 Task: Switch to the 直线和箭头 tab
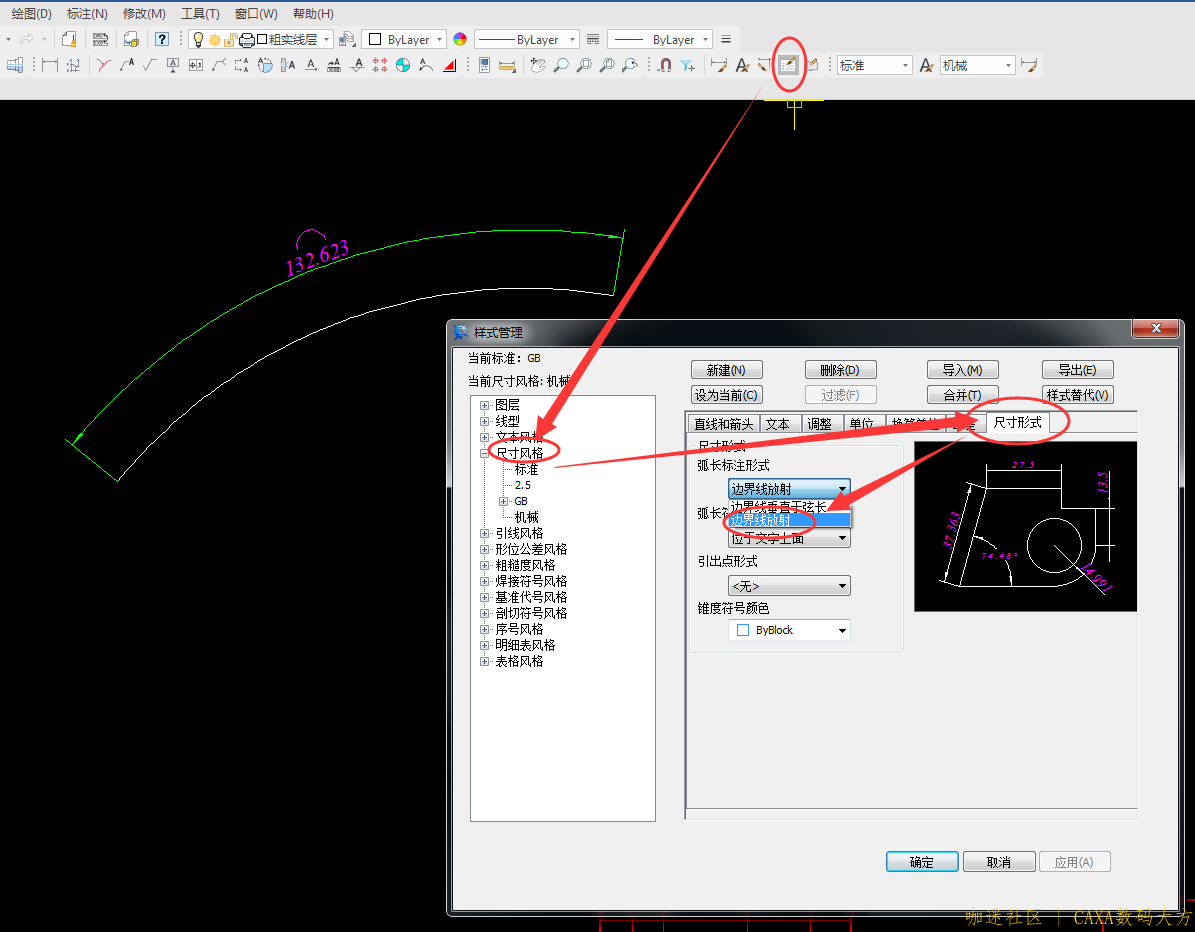click(723, 424)
